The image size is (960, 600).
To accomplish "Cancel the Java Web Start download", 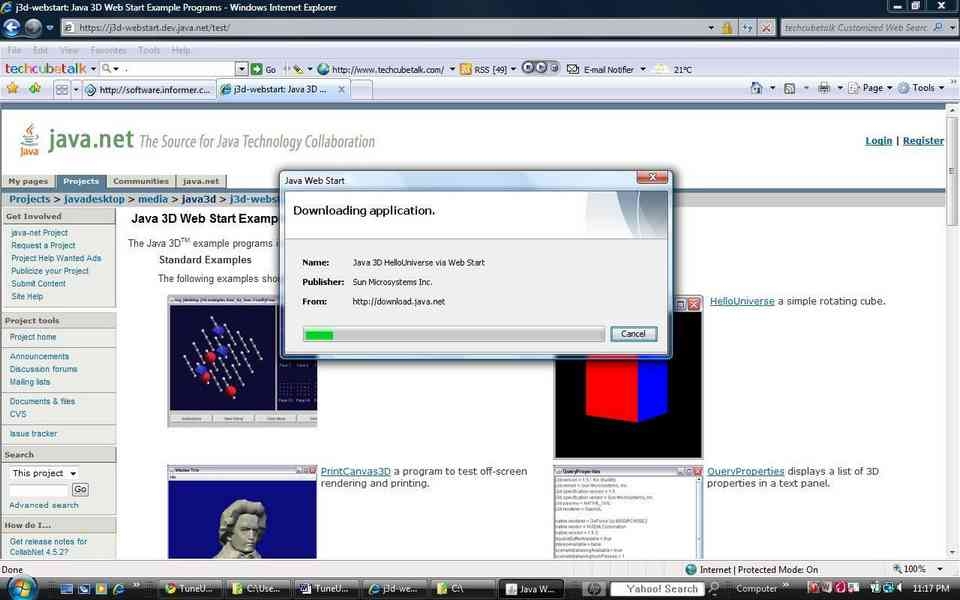I will click(633, 334).
